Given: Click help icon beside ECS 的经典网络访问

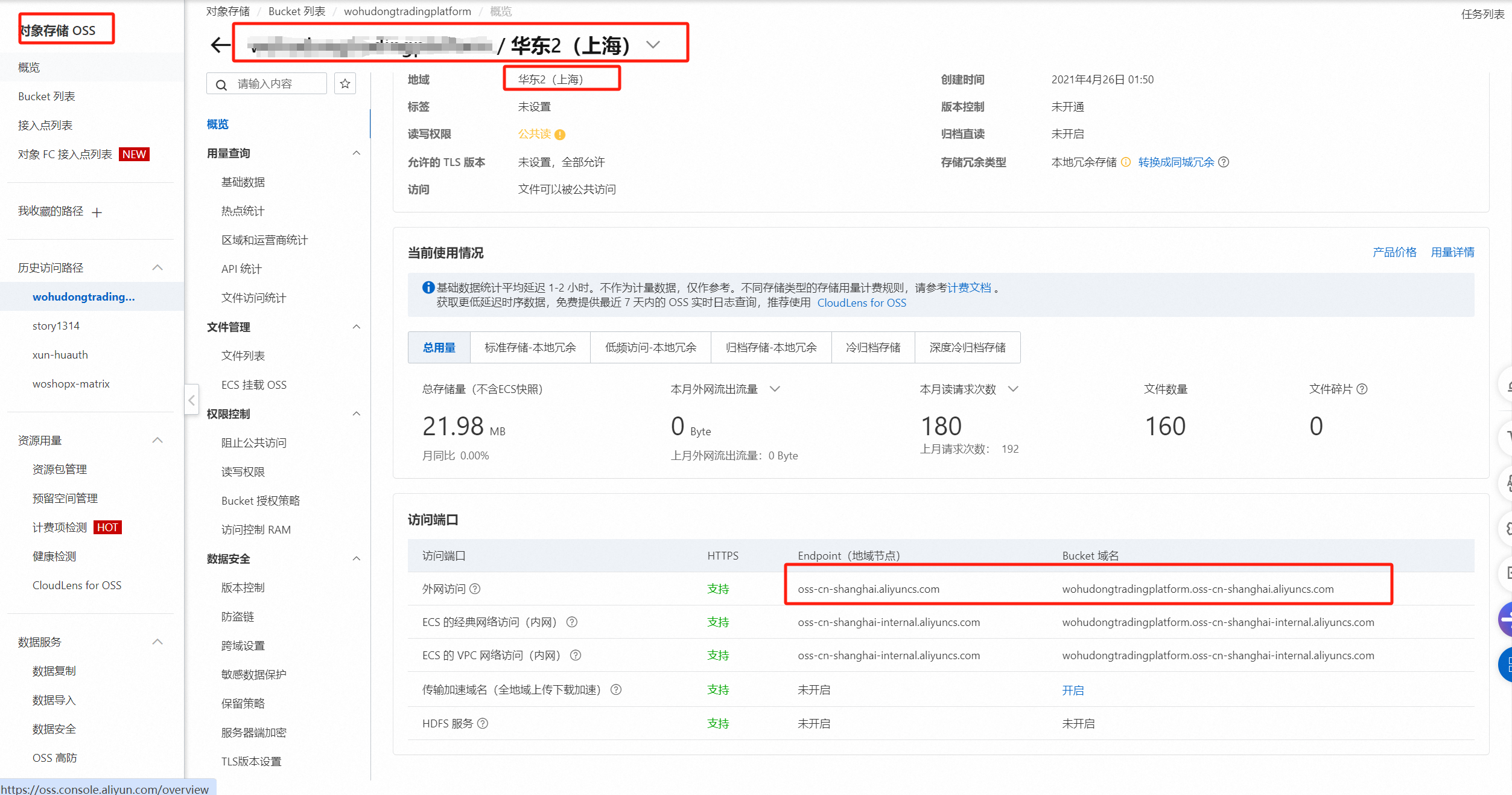Looking at the screenshot, I should (572, 622).
